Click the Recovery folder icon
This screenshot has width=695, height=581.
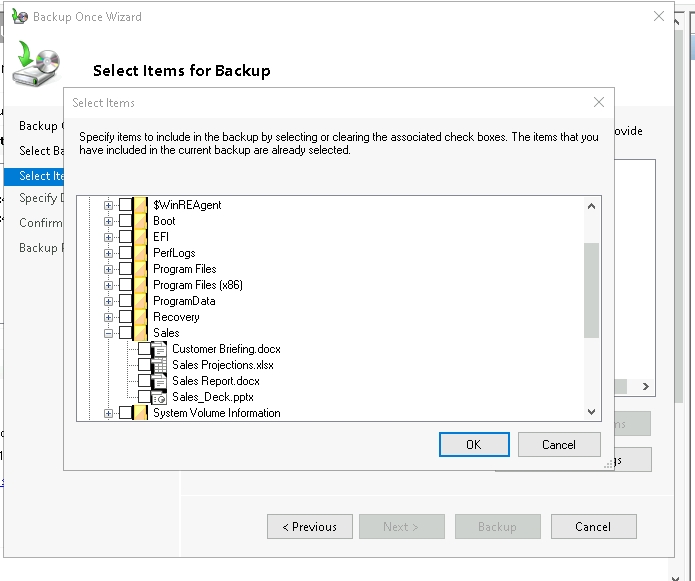click(140, 317)
